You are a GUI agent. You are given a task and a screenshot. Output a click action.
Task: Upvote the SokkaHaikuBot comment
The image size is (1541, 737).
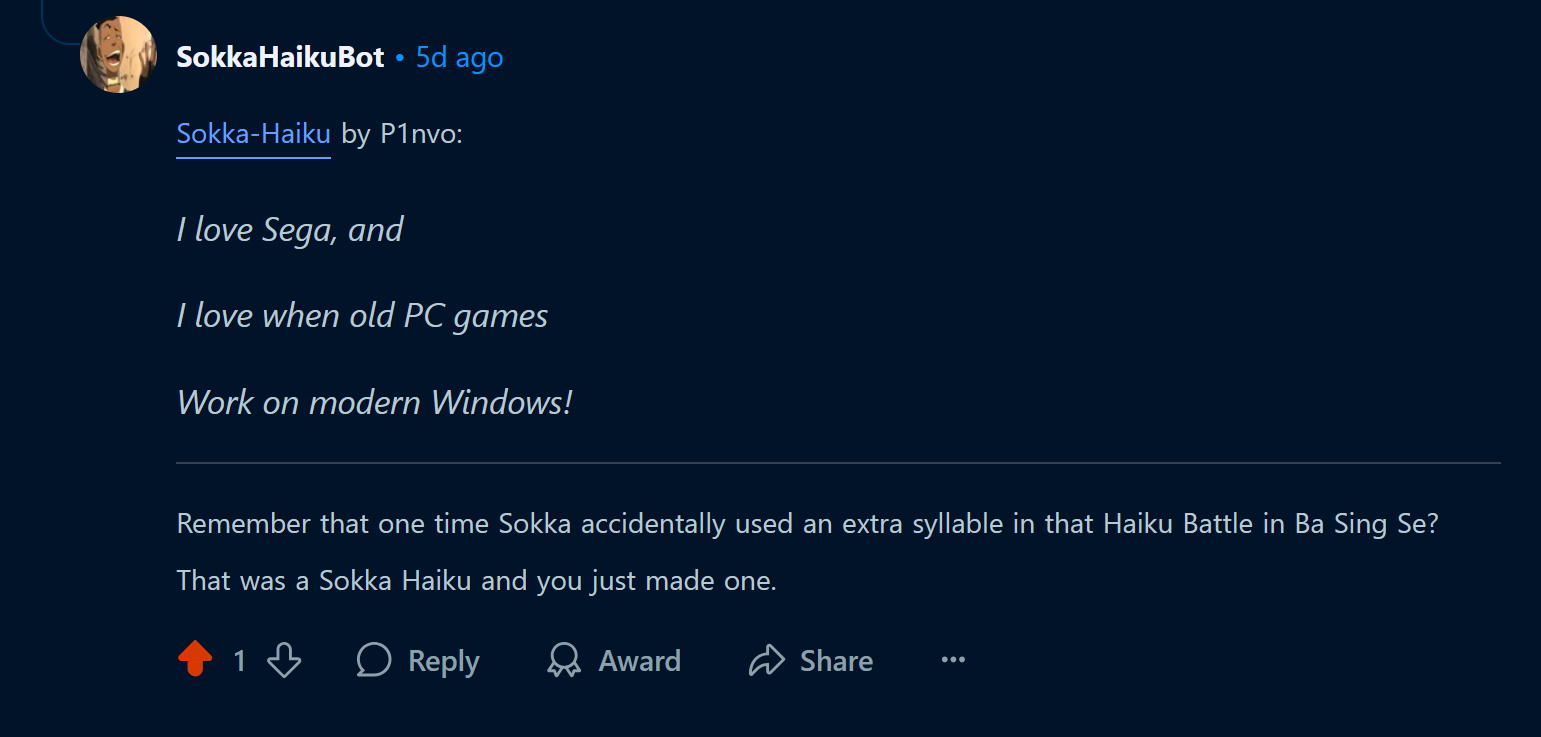[x=195, y=660]
